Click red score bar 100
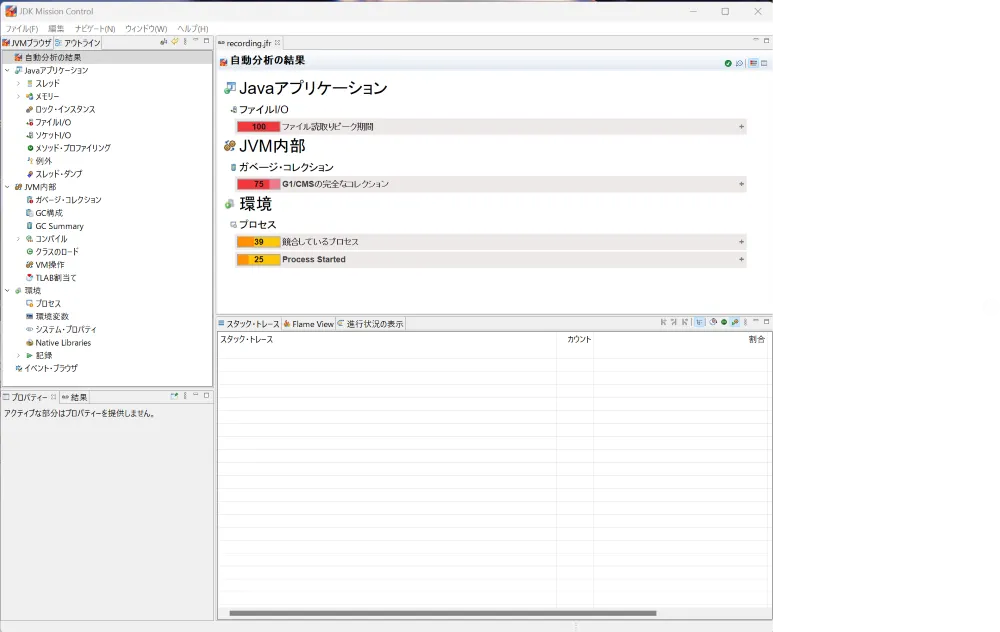This screenshot has width=1000, height=632. (258, 126)
